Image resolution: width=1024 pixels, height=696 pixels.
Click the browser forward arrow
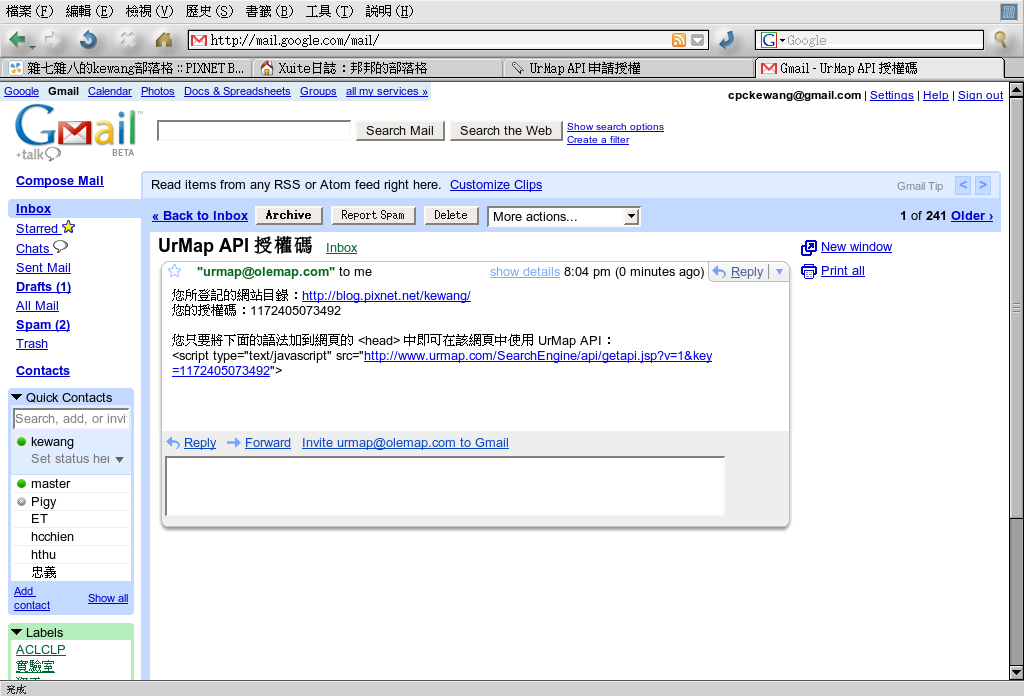[x=54, y=40]
